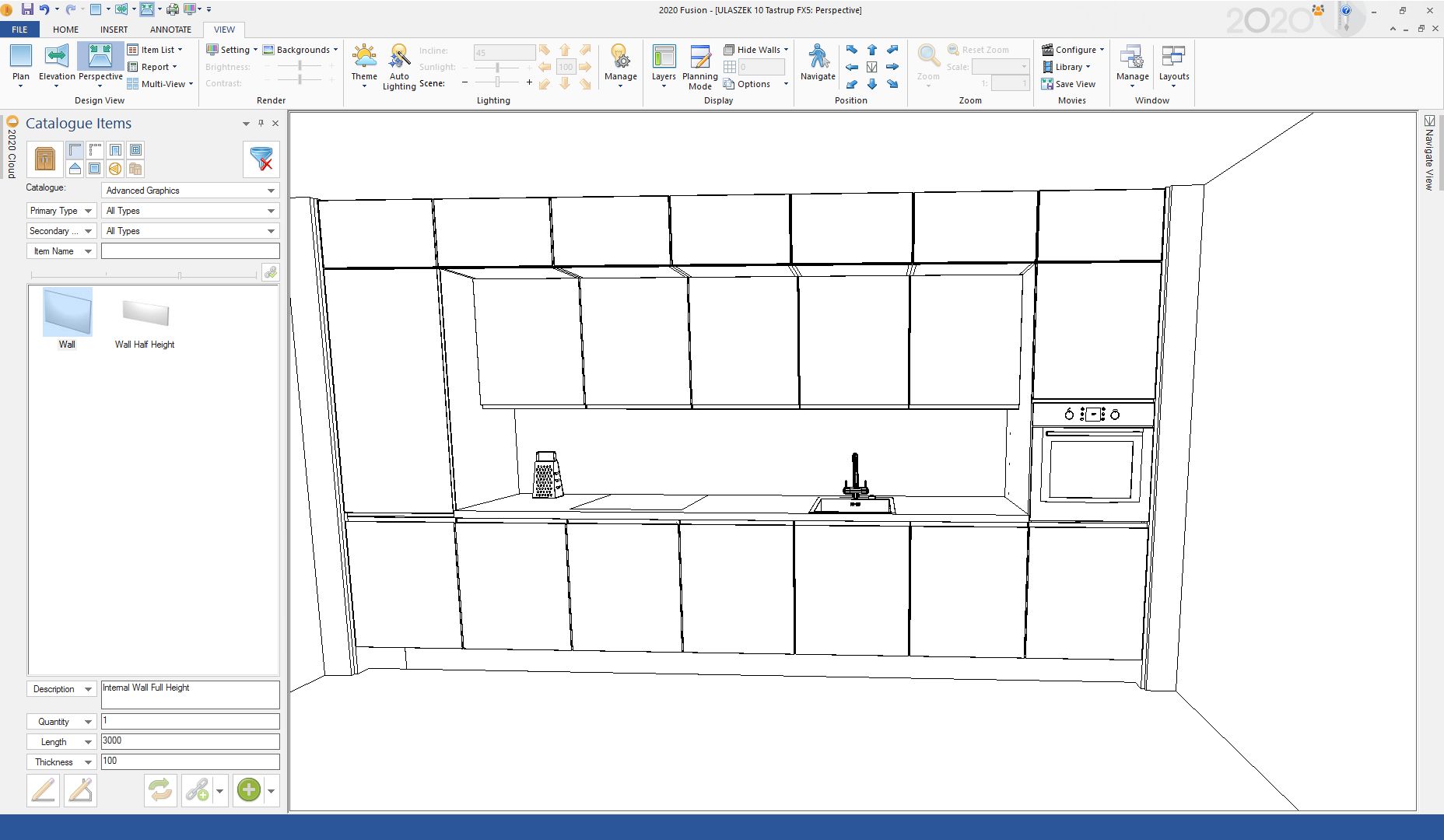
Task: Clear the catalogue filter funnel icon
Action: point(261,159)
